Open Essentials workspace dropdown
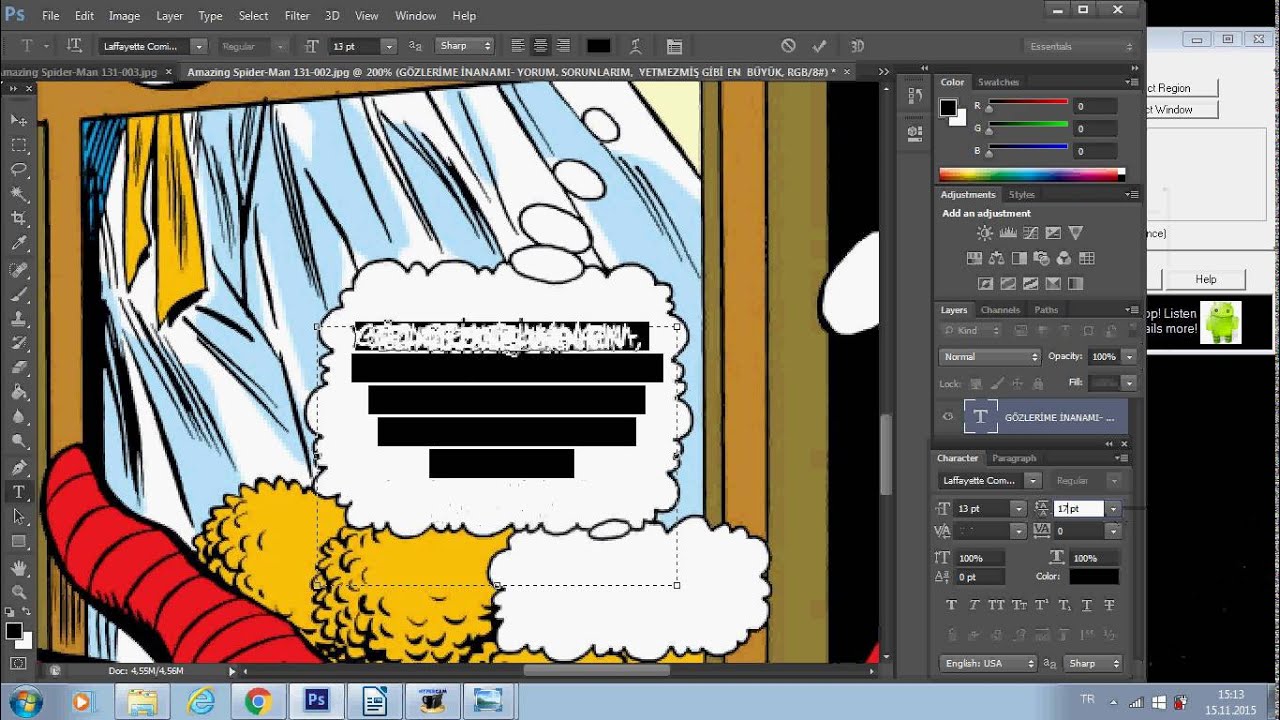 1081,46
